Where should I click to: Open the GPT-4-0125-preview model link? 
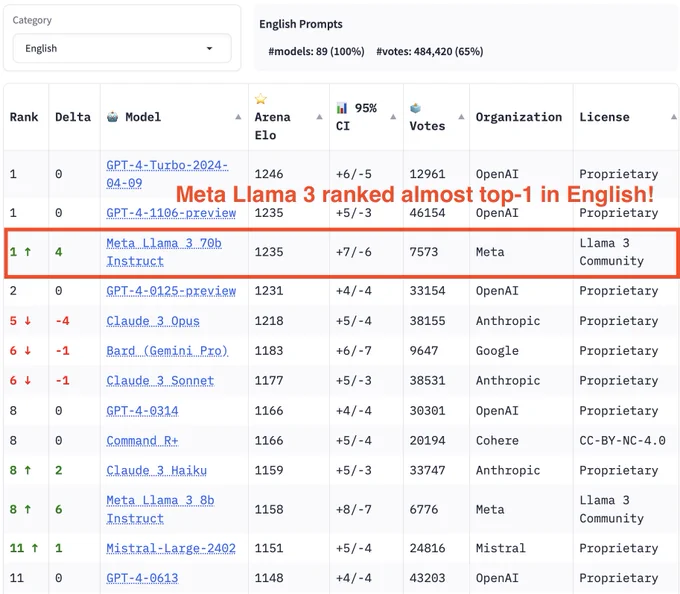coord(171,290)
